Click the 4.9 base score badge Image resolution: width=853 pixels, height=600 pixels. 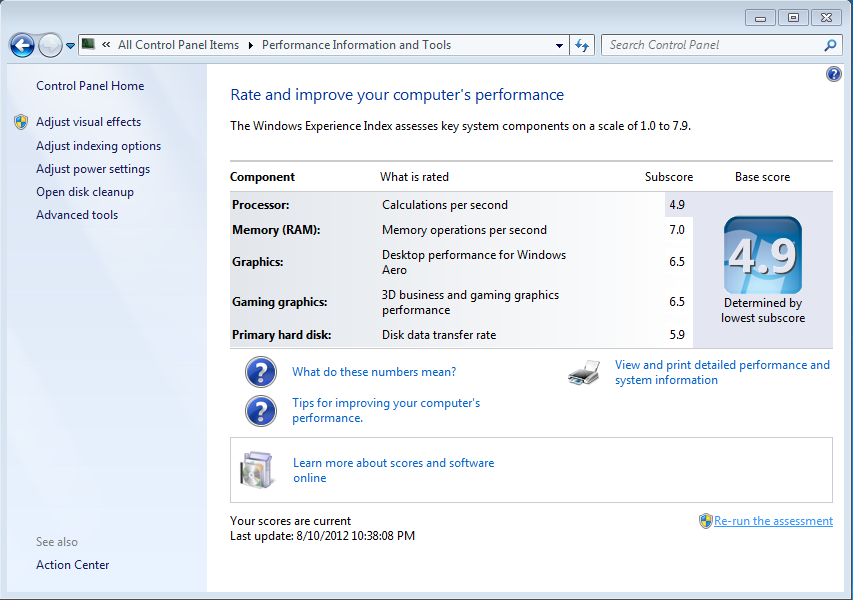763,255
